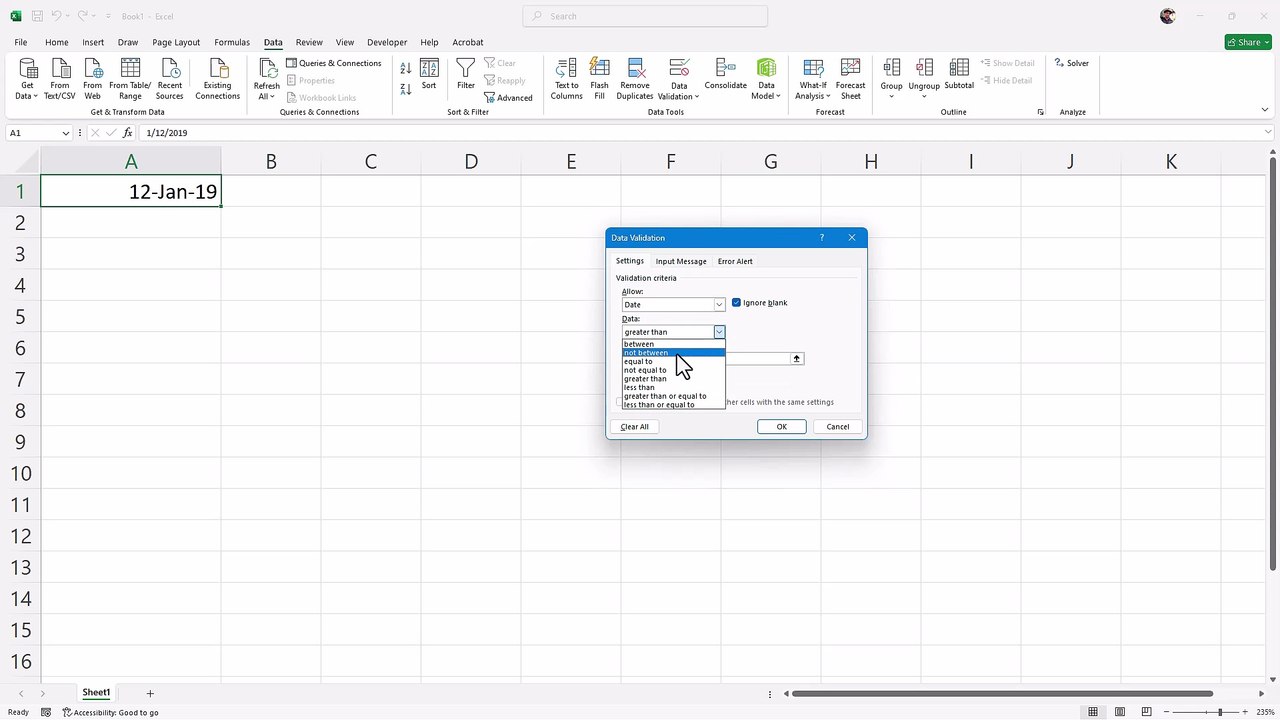1280x720 pixels.
Task: Switch to Normal view in status bar
Action: [x=1093, y=712]
